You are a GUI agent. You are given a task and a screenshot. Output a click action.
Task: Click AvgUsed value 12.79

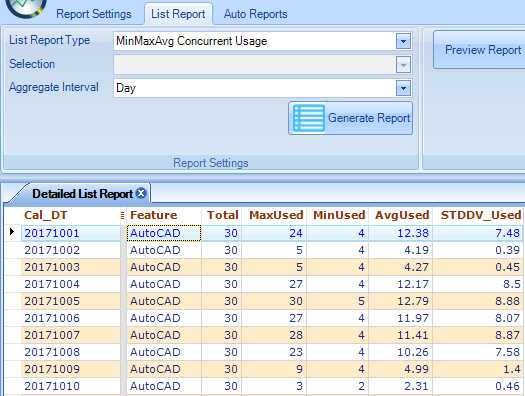tap(400, 301)
